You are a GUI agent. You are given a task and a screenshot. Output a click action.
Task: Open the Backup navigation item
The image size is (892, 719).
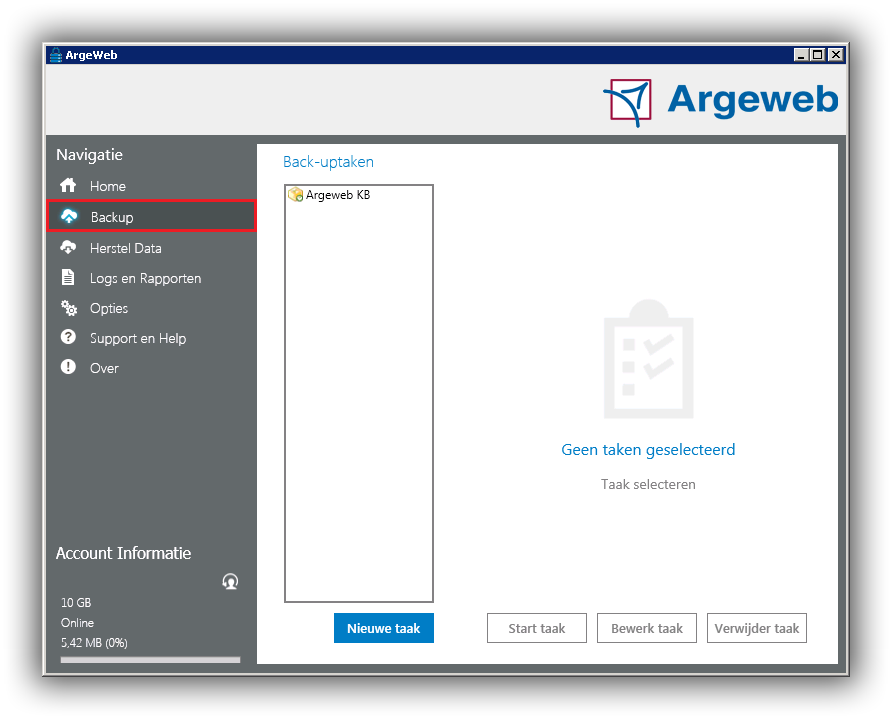click(x=151, y=216)
